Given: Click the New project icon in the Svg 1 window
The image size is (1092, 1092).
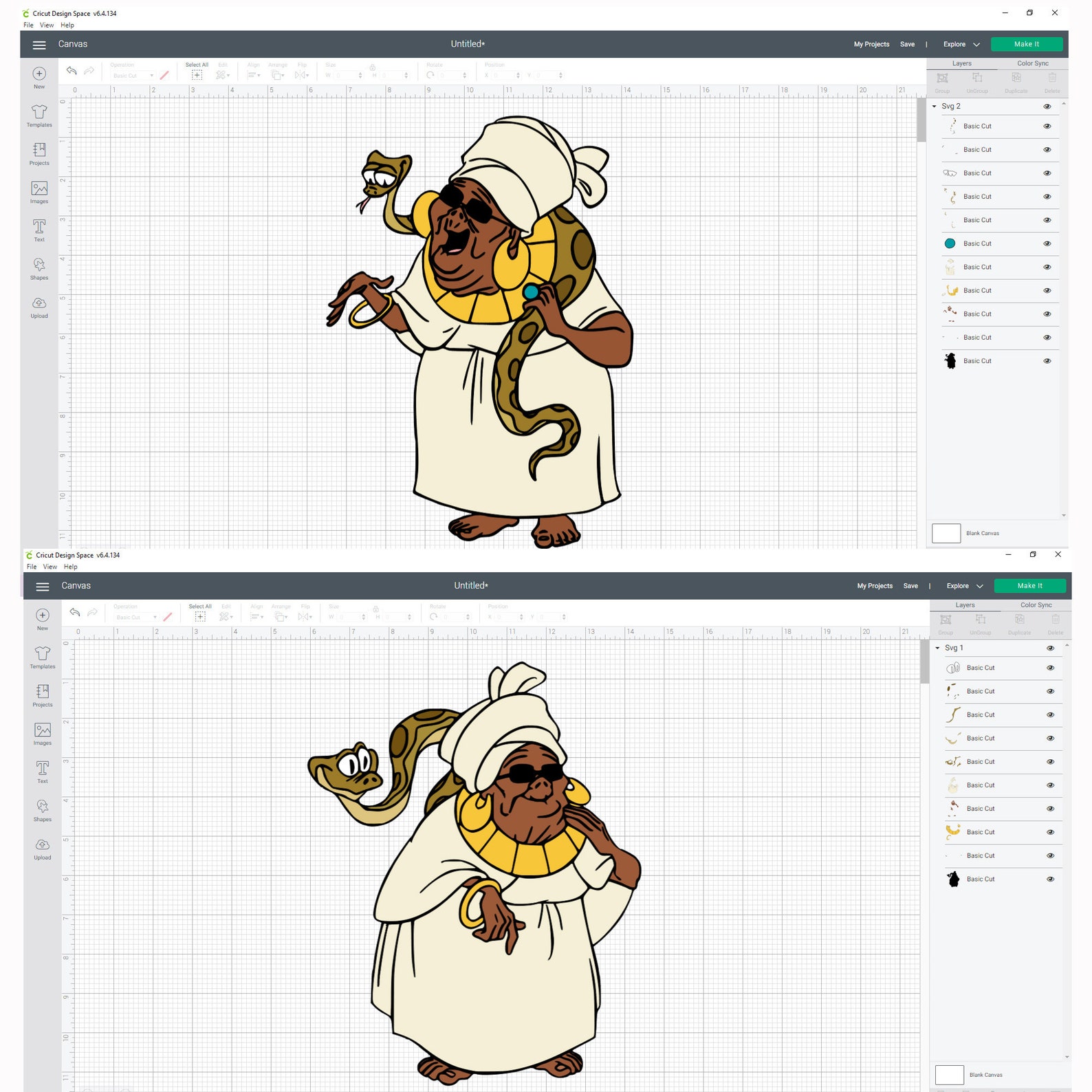Looking at the screenshot, I should pos(43,619).
